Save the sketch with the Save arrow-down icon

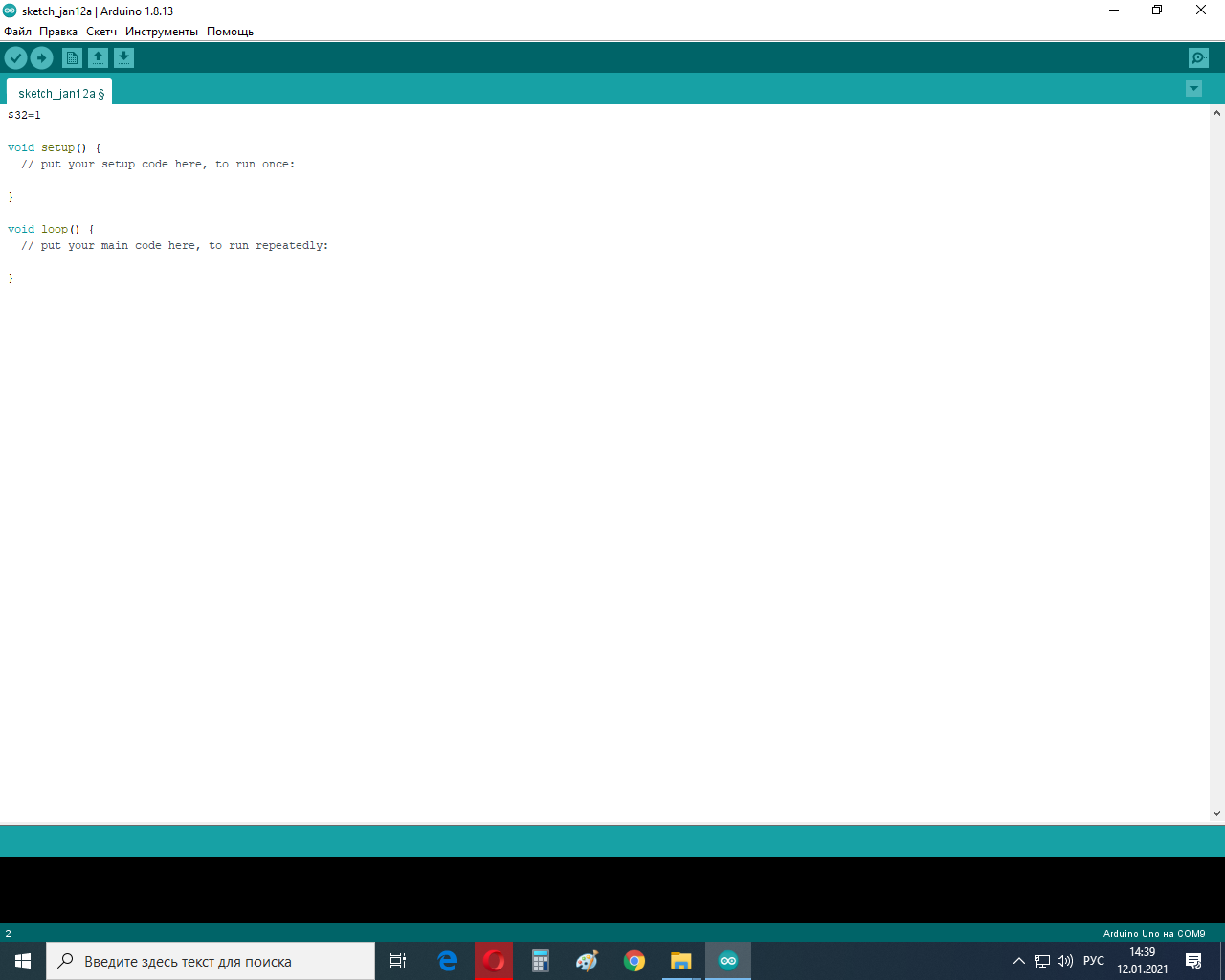click(123, 58)
